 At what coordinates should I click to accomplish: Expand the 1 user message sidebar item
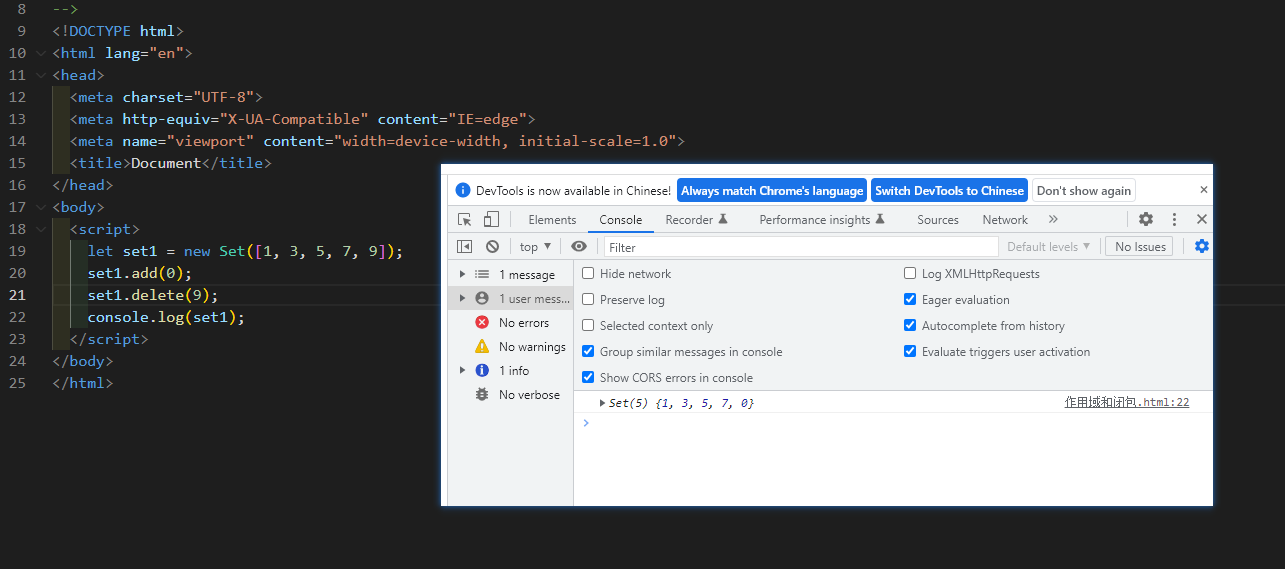(462, 298)
